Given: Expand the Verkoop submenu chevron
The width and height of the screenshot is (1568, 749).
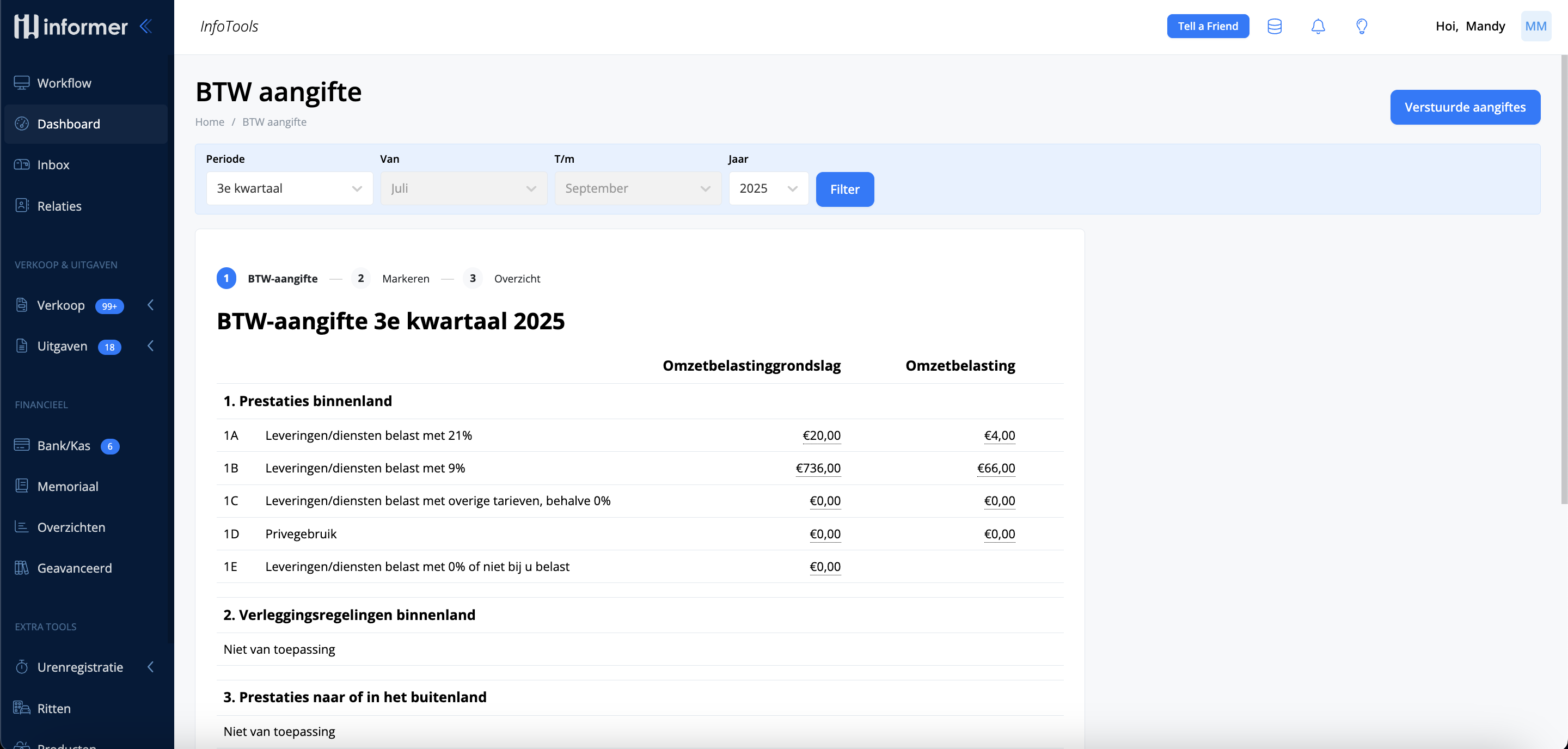Looking at the screenshot, I should pos(150,305).
